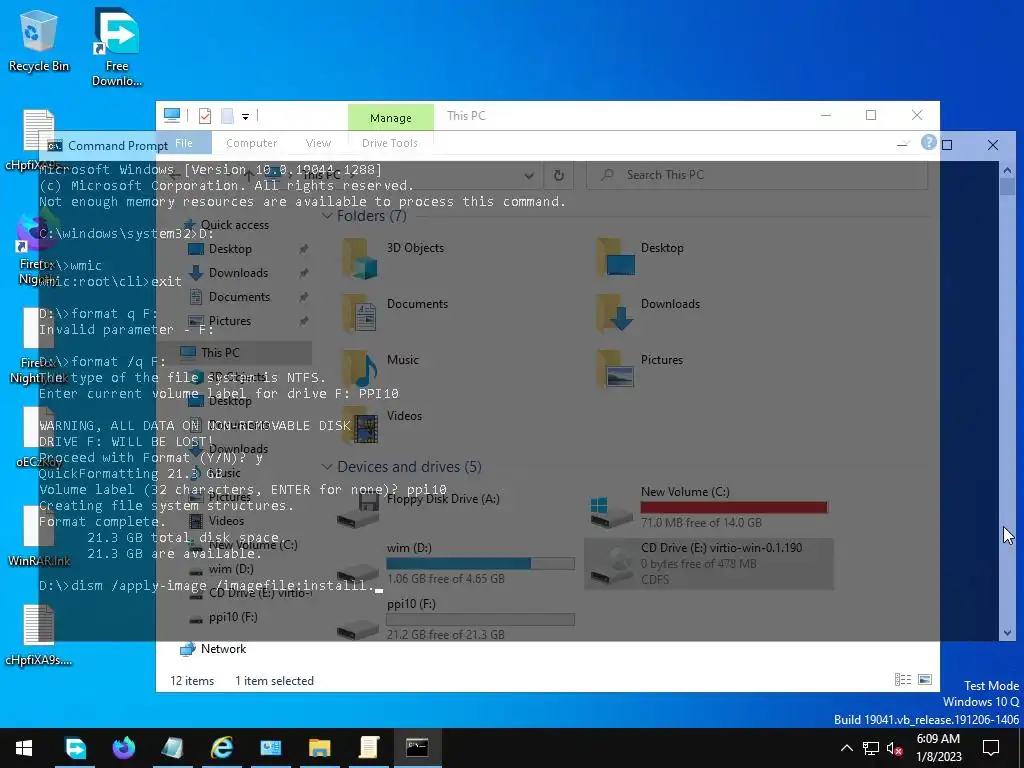Switch to the View ribbon tab

(x=318, y=143)
